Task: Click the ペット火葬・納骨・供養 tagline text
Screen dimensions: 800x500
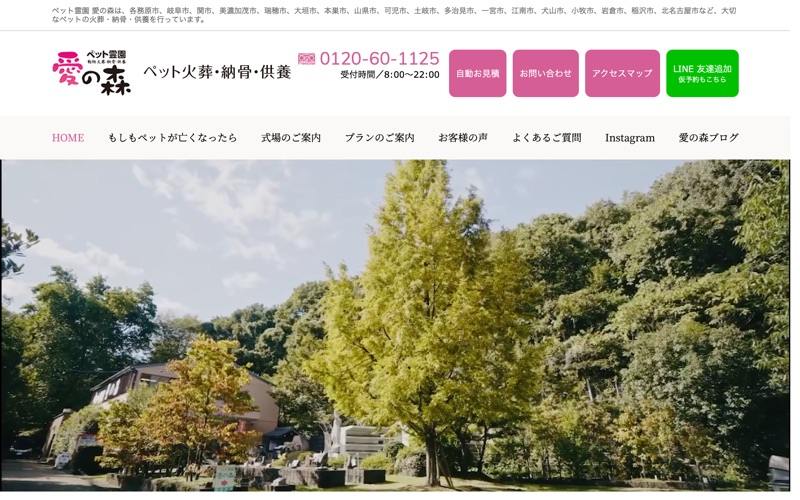Action: pyautogui.click(x=217, y=72)
